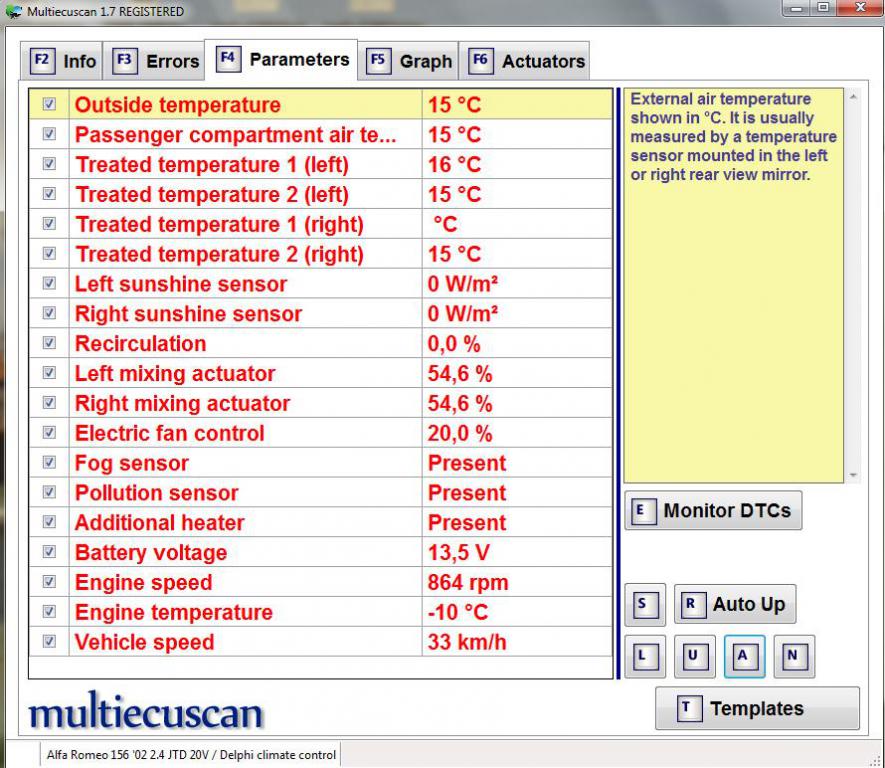Click the S key button
The width and height of the screenshot is (885, 768).
(642, 604)
